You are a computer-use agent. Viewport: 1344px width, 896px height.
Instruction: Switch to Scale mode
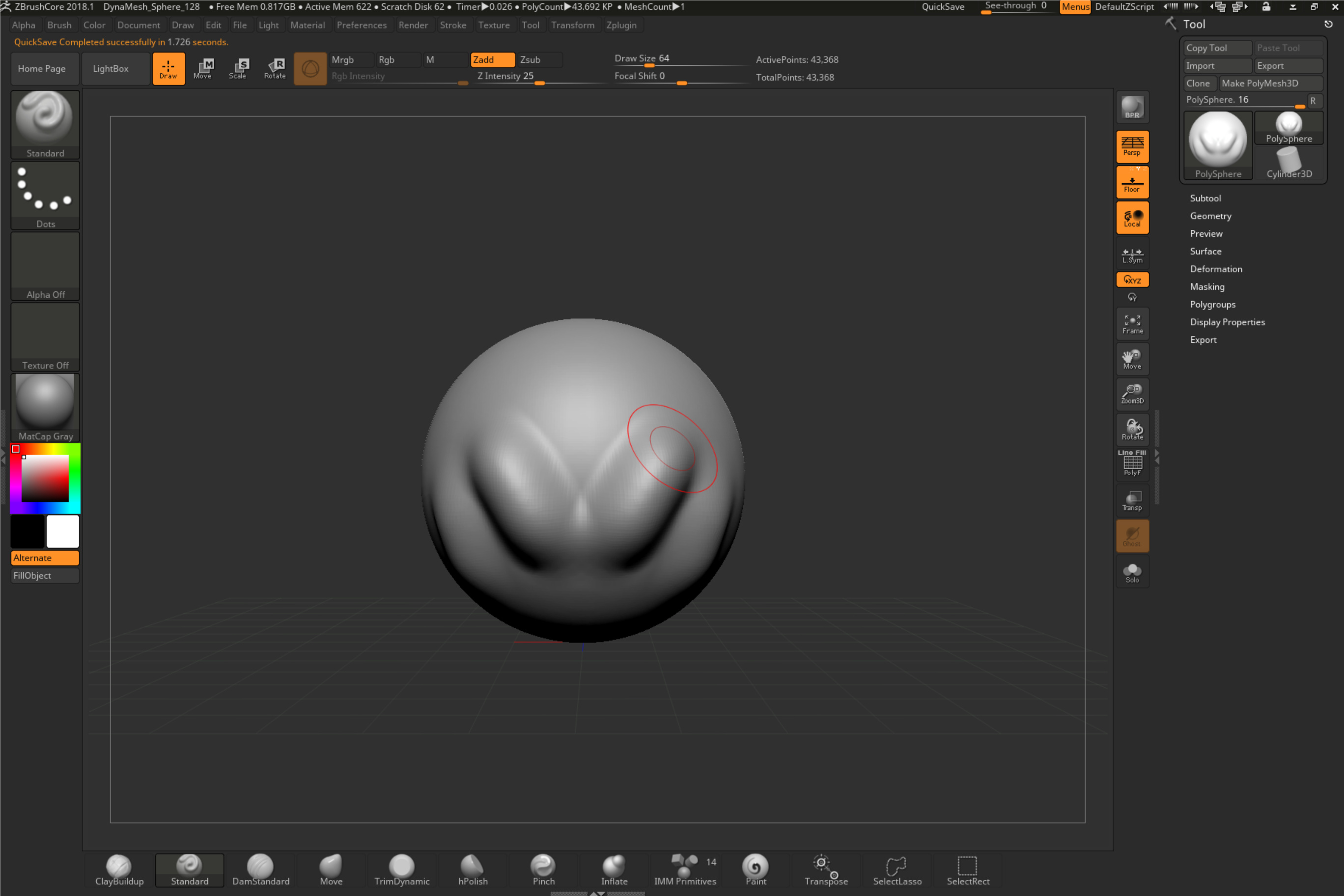(238, 69)
